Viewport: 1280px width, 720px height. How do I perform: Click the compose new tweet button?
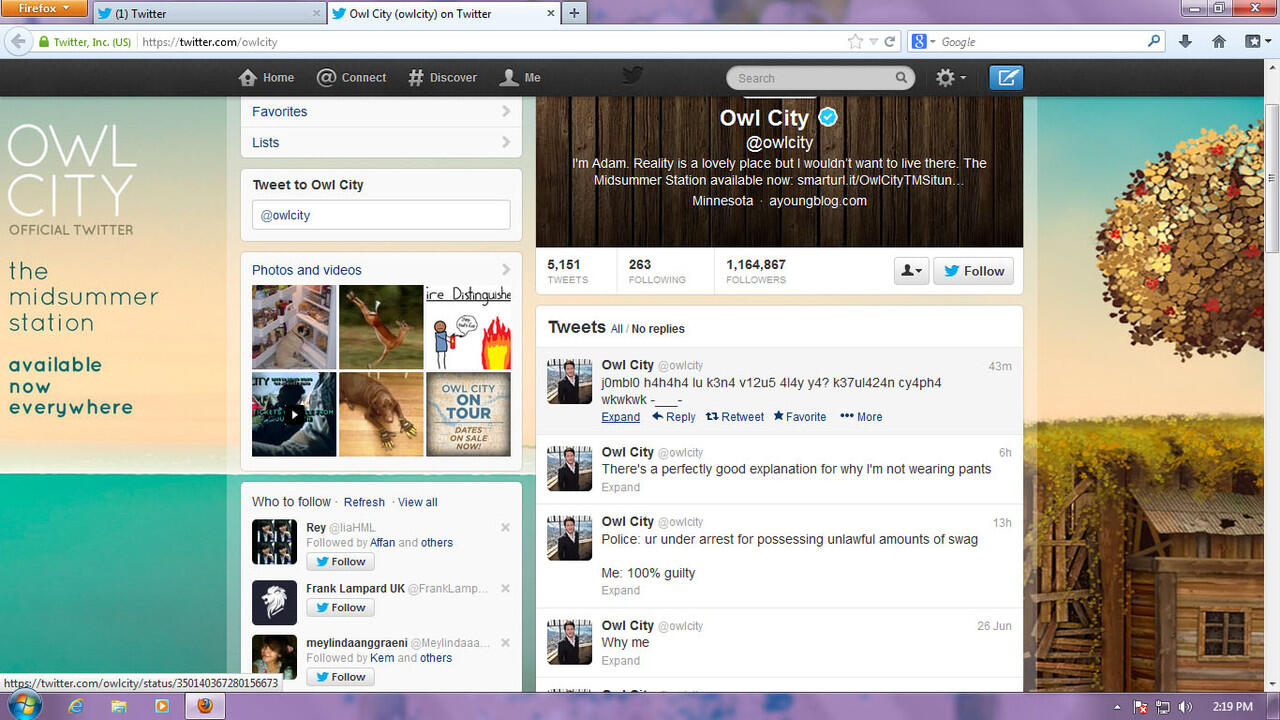[x=1006, y=78]
